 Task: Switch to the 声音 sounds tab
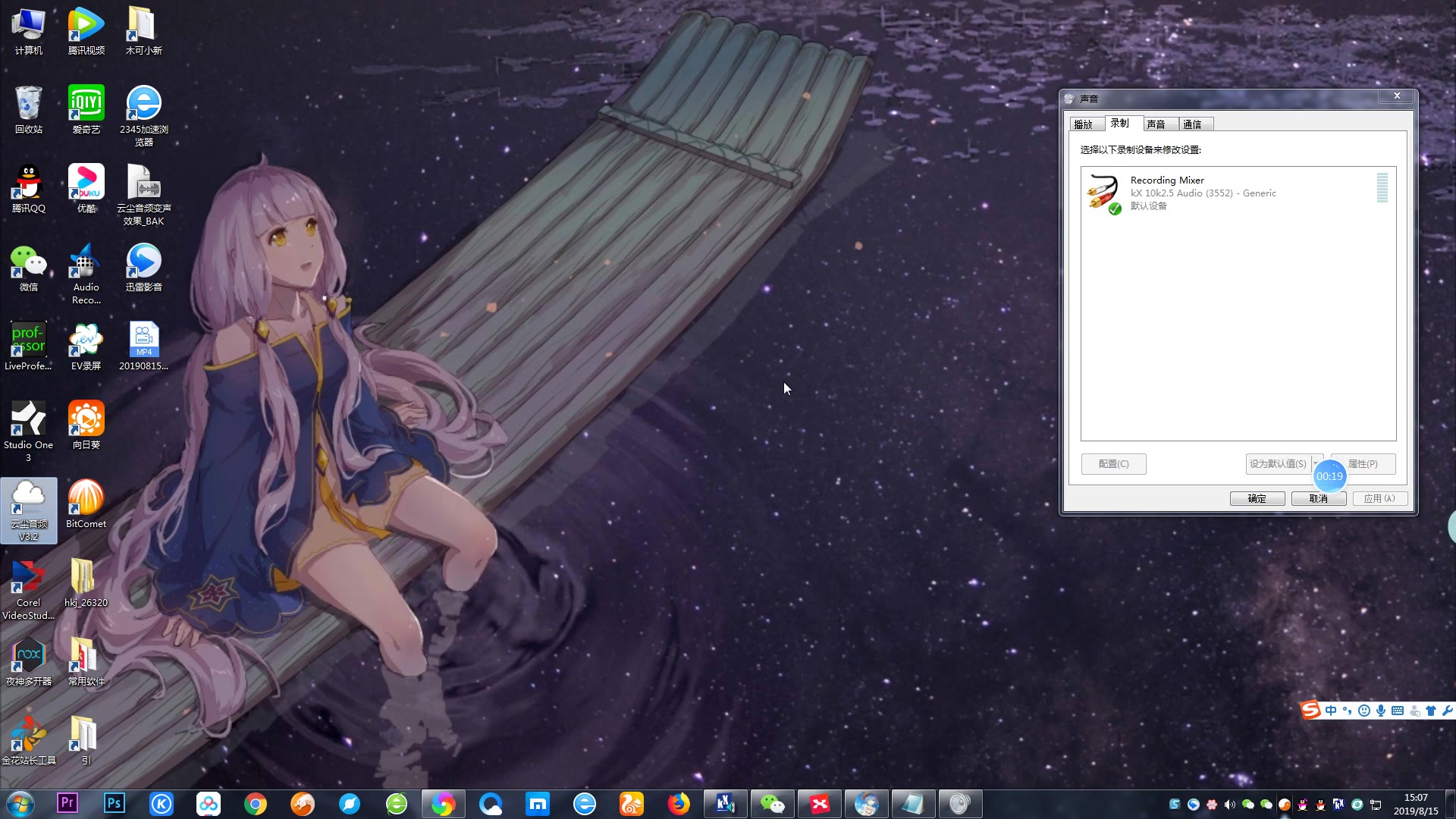pos(1156,124)
